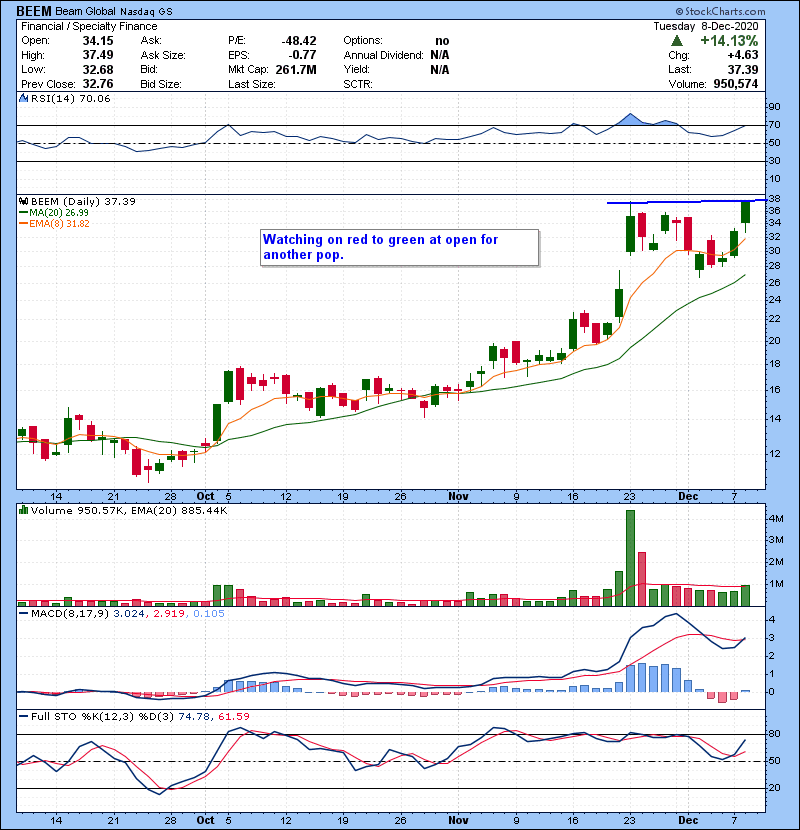This screenshot has height=830, width=800.
Task: Click the '12' price axis label
Action: coord(774,454)
